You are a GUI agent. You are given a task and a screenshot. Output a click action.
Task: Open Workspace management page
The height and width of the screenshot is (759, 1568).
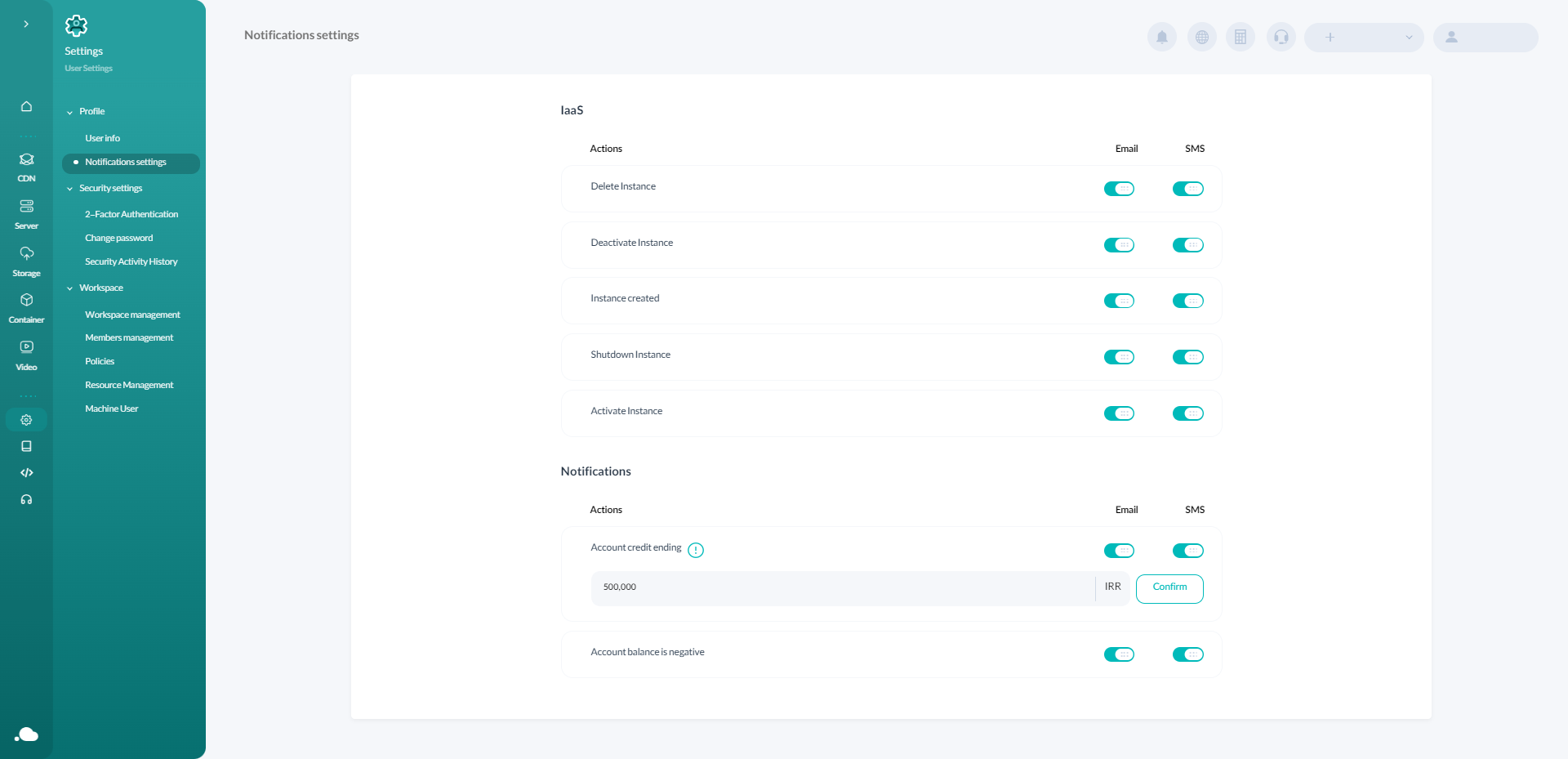click(x=132, y=315)
